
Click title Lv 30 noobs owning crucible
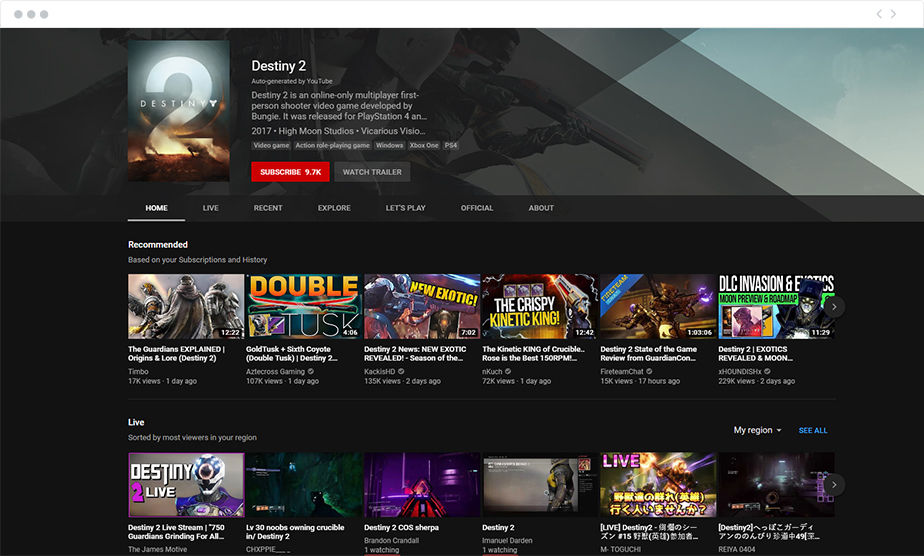[295, 532]
